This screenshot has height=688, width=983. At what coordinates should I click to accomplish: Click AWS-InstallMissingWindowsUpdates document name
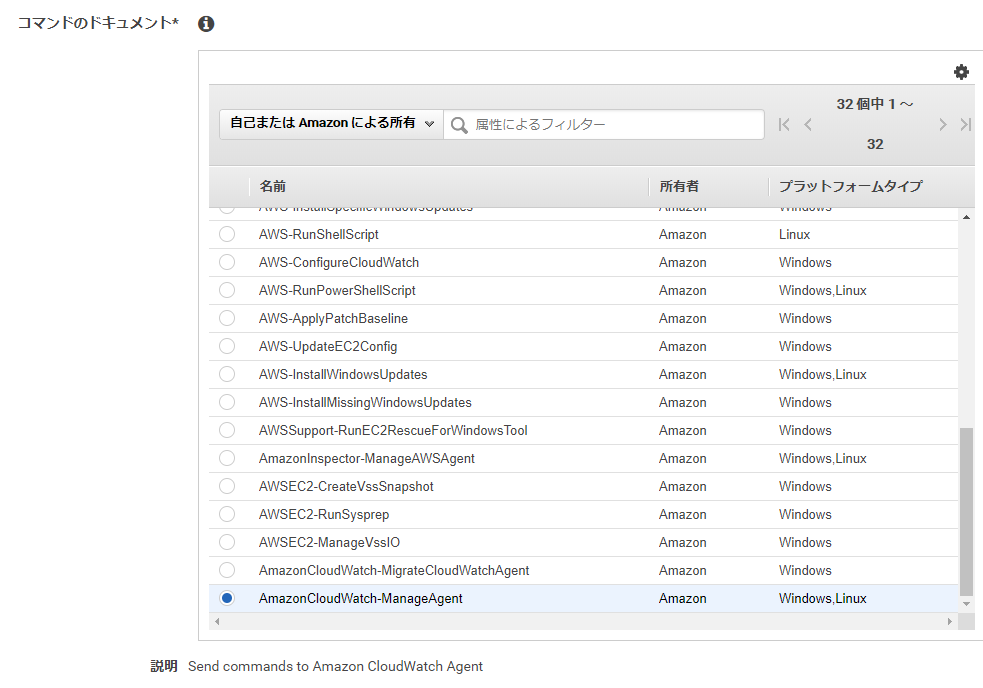(x=365, y=403)
